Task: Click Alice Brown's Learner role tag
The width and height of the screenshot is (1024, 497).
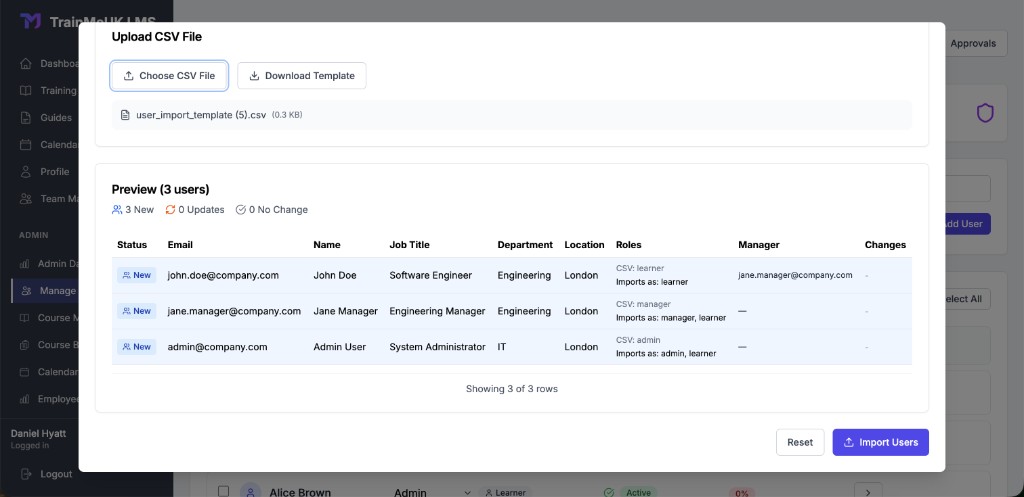Action: (x=505, y=492)
